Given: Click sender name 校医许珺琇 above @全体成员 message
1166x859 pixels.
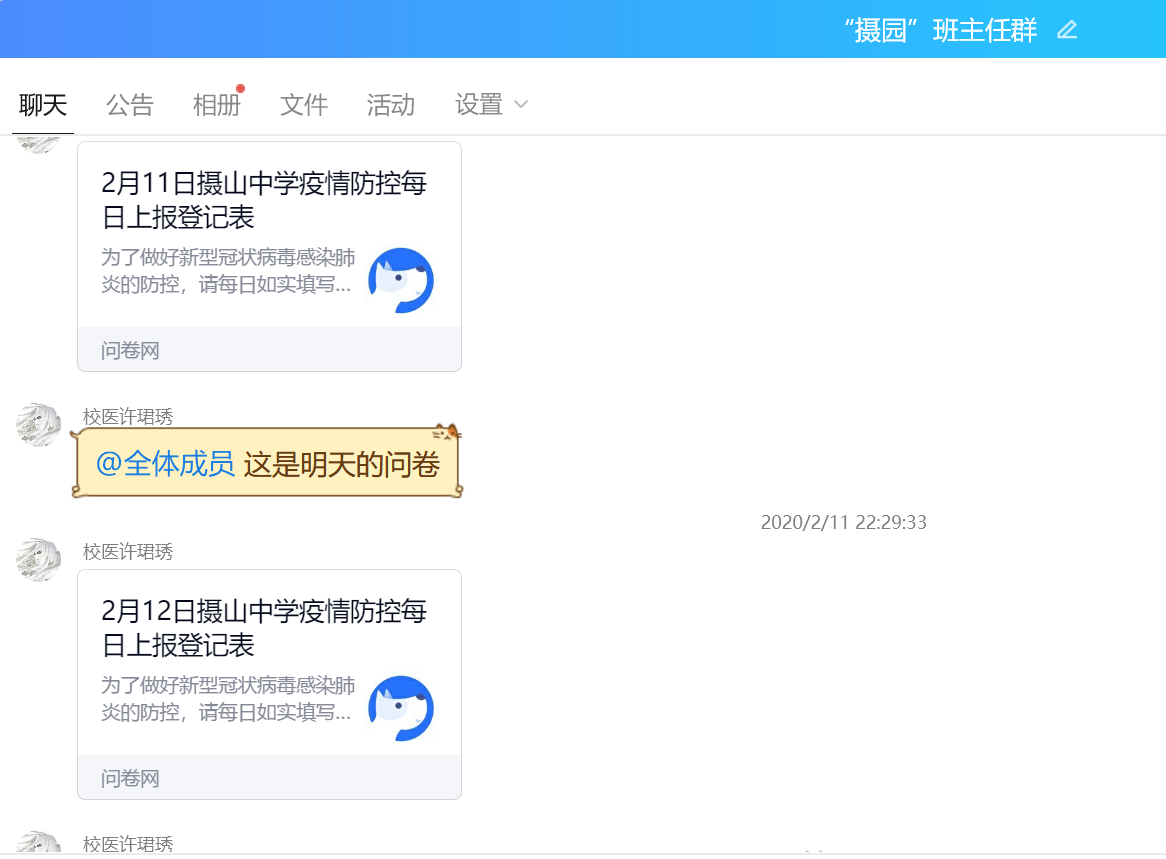Looking at the screenshot, I should (128, 416).
